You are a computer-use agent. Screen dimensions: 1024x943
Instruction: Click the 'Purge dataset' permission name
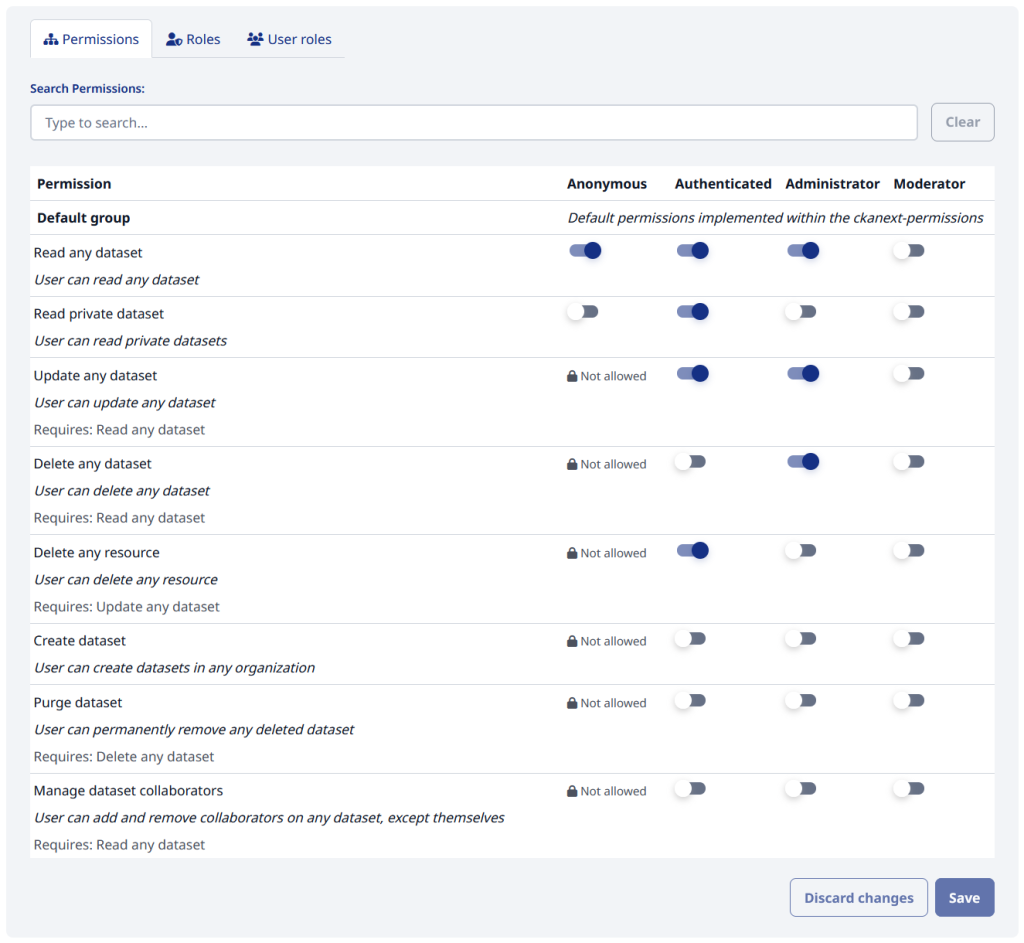(x=78, y=703)
